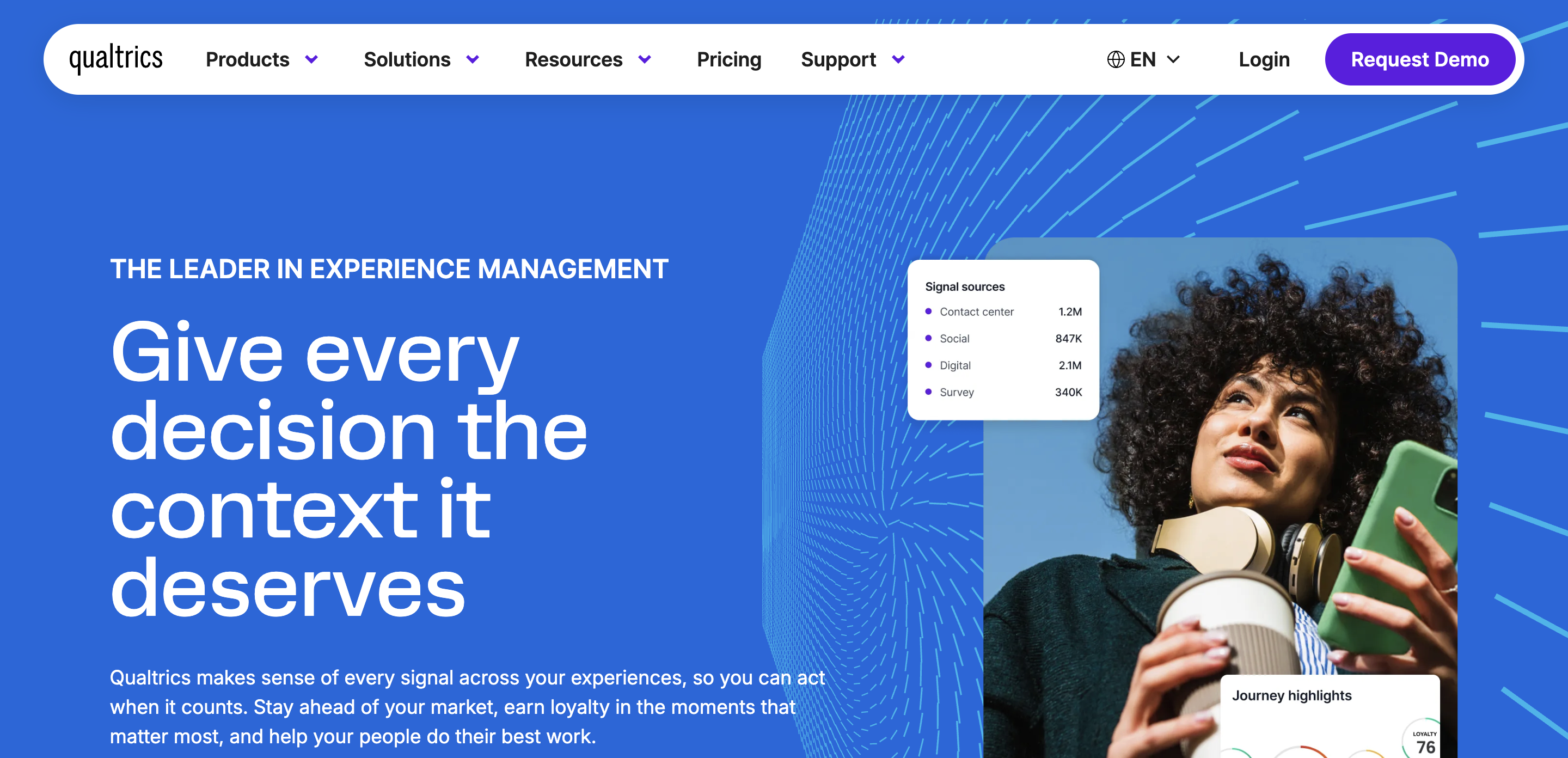Image resolution: width=1568 pixels, height=758 pixels.
Task: Click the 'Give every decision' headline
Action: 349,469
